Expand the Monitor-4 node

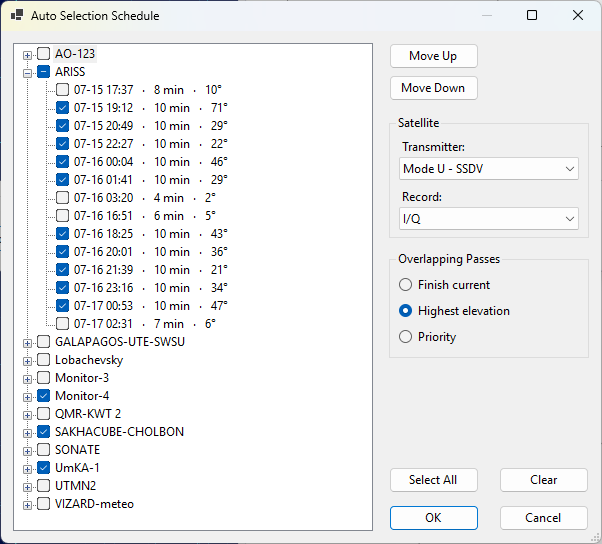27,397
